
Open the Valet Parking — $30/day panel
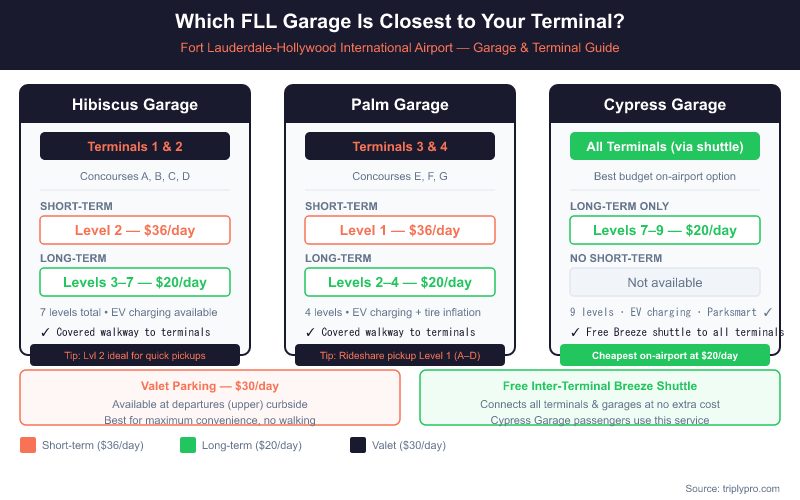click(x=210, y=398)
